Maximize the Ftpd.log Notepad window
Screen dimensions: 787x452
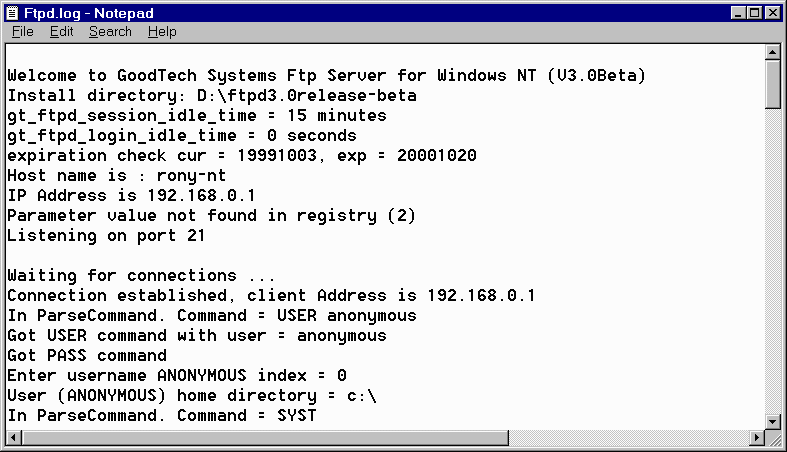[754, 13]
